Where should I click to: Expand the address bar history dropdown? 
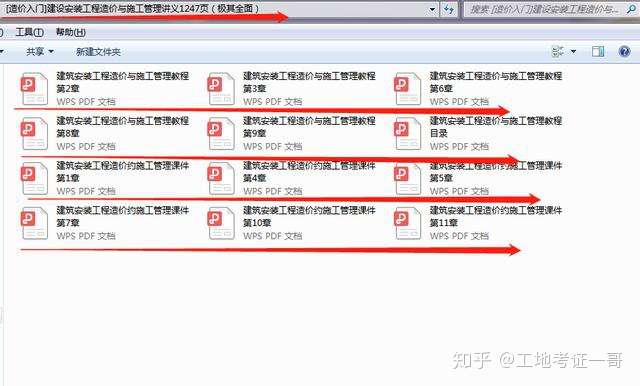(432, 9)
